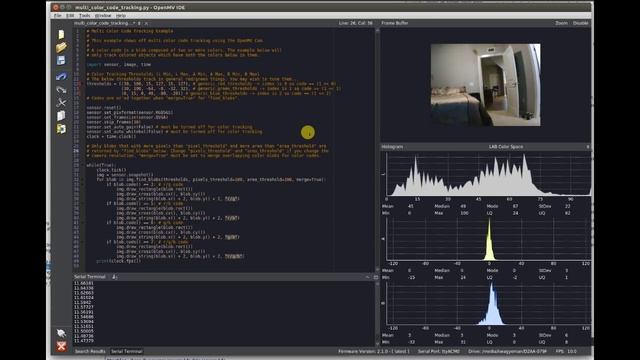Viewport: 640px width, 360px height.
Task: Click the yellow A channel histogram
Action: click(x=489, y=239)
